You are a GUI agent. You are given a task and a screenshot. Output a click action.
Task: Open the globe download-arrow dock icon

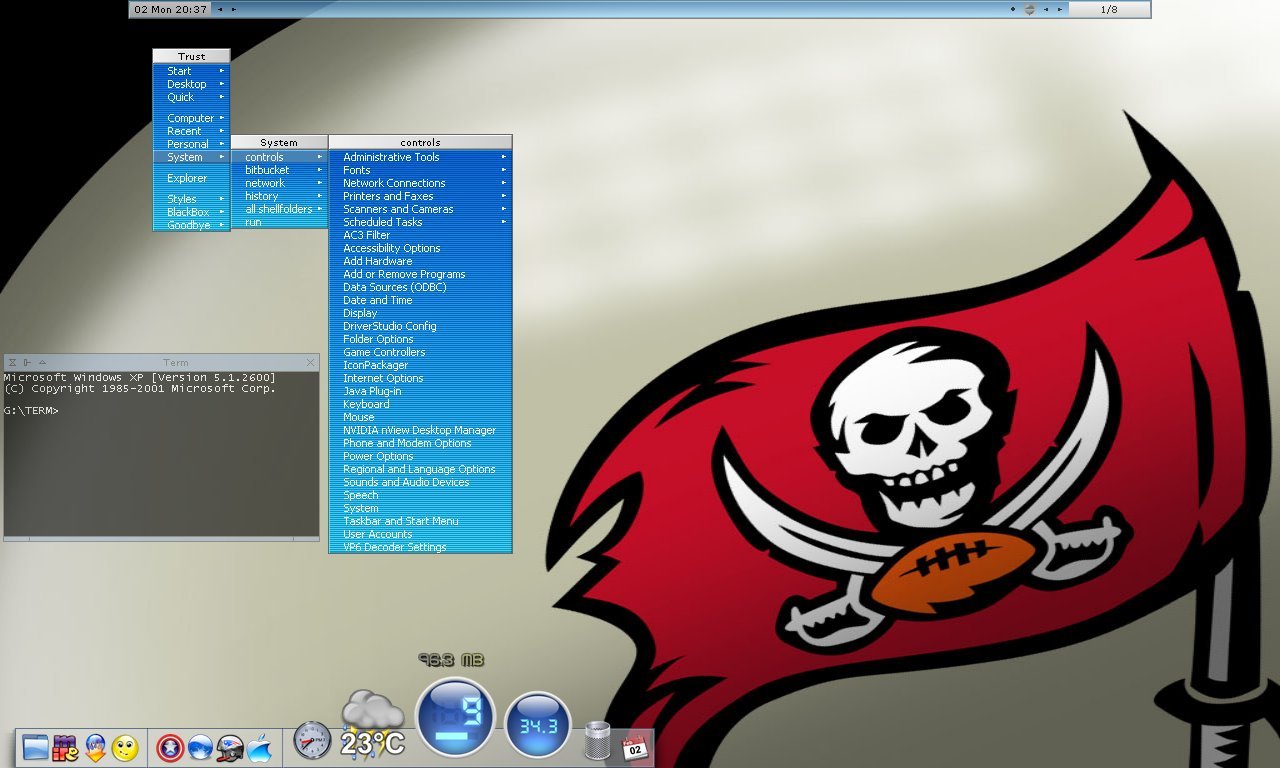tap(96, 747)
